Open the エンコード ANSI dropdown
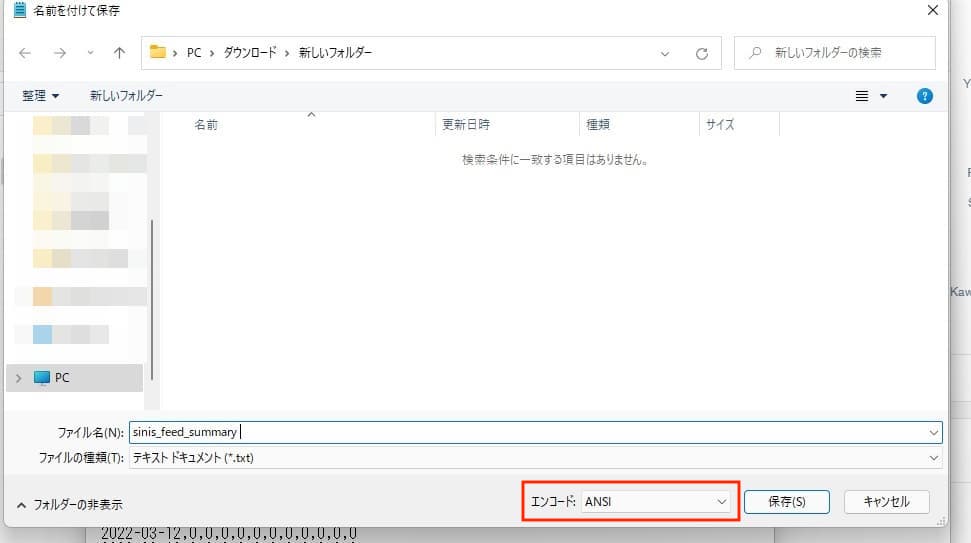Image resolution: width=971 pixels, height=543 pixels. (x=656, y=502)
